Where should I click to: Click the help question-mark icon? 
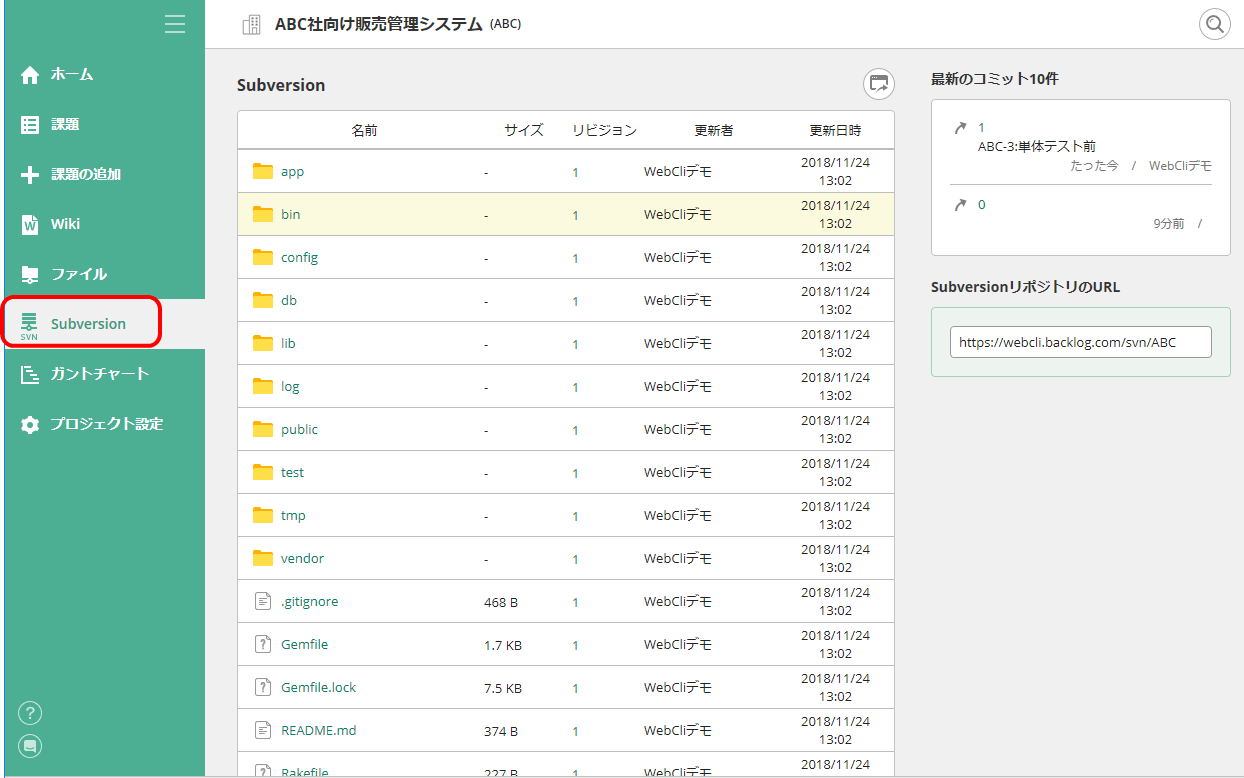click(29, 712)
